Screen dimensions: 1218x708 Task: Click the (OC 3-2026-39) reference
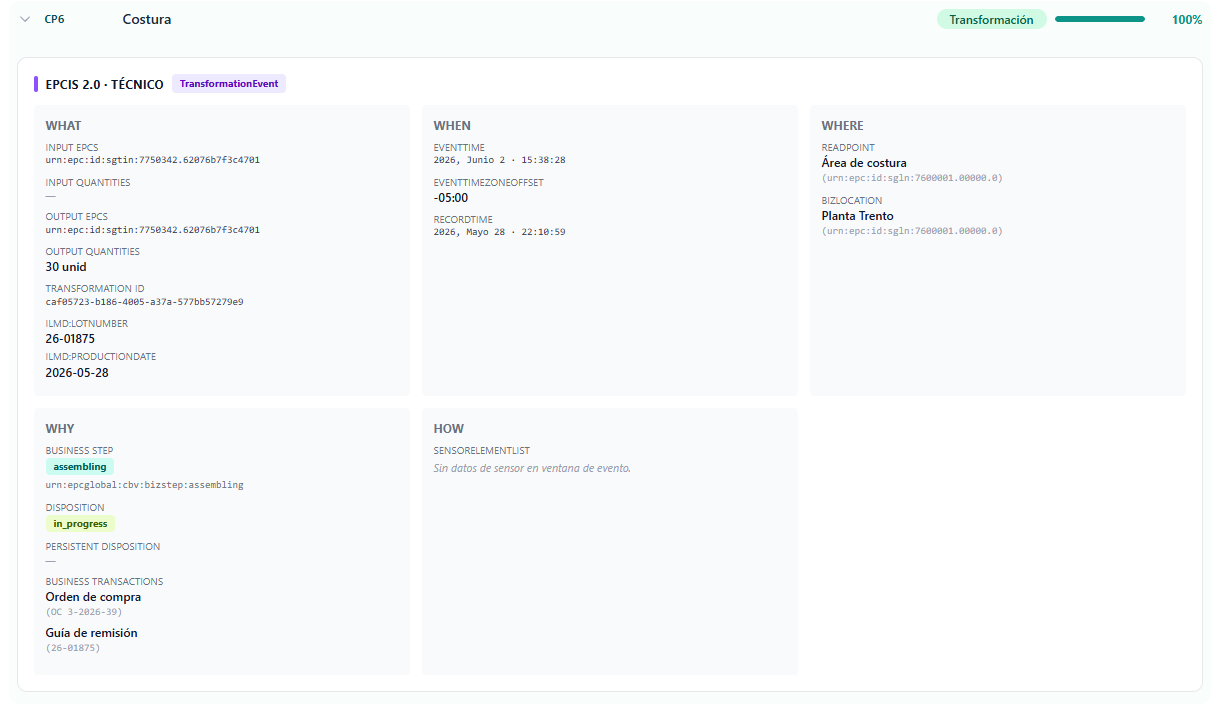click(x=84, y=612)
